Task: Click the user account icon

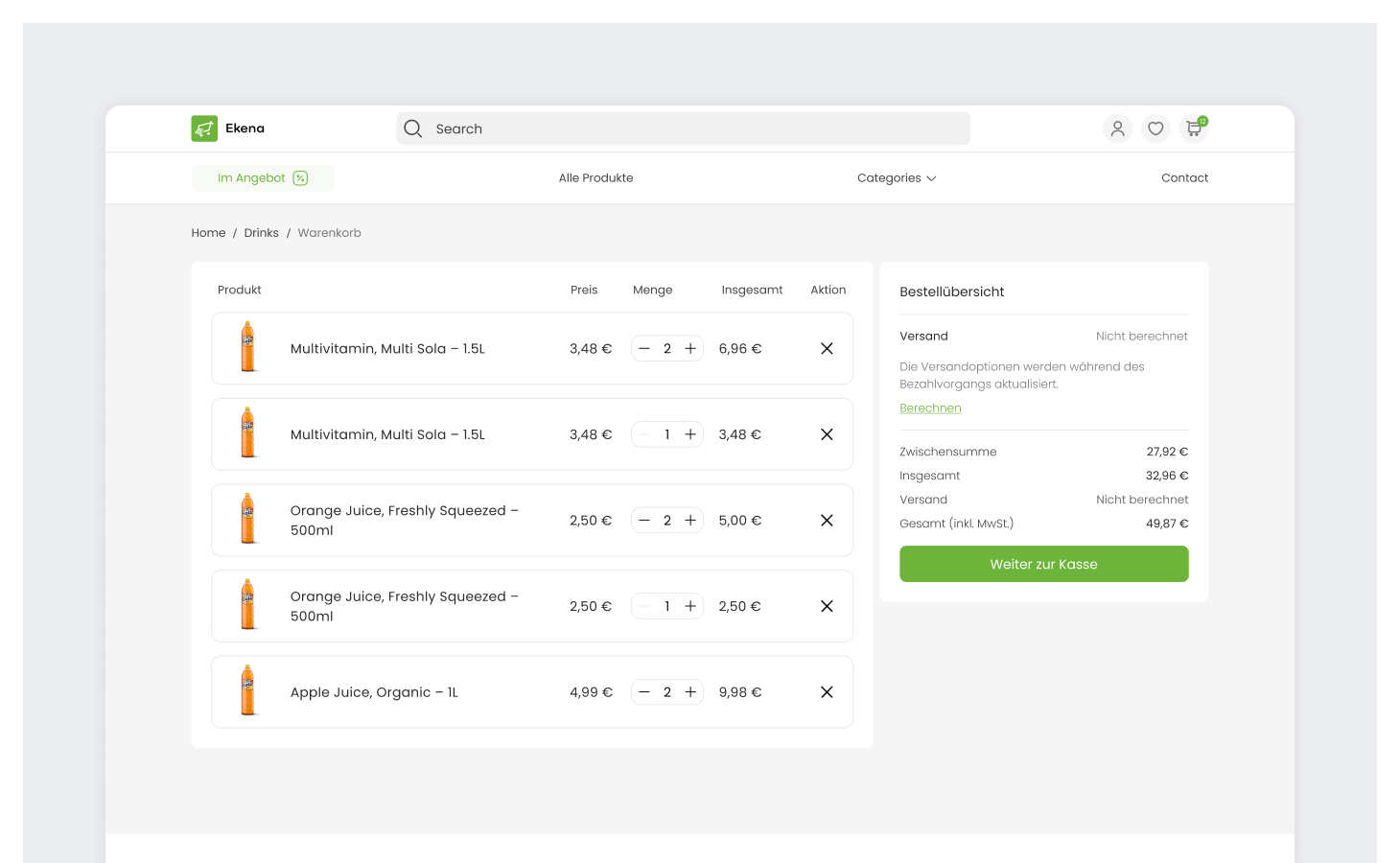Action: (1117, 128)
